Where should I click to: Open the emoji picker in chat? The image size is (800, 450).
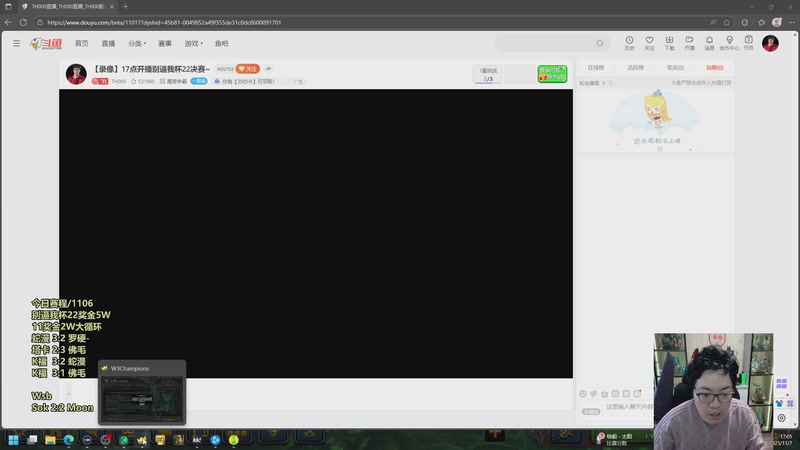point(583,394)
